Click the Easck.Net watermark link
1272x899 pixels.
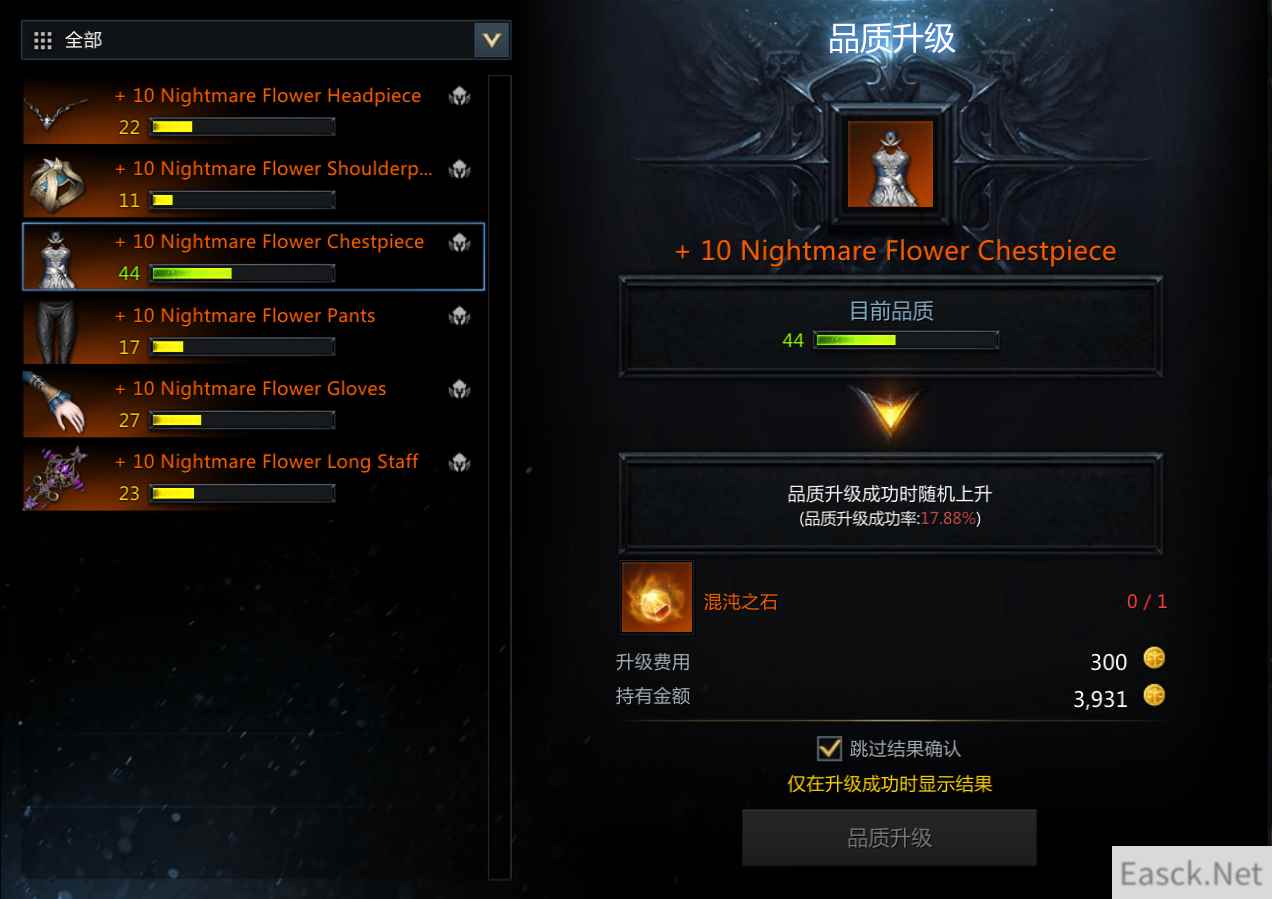1191,873
